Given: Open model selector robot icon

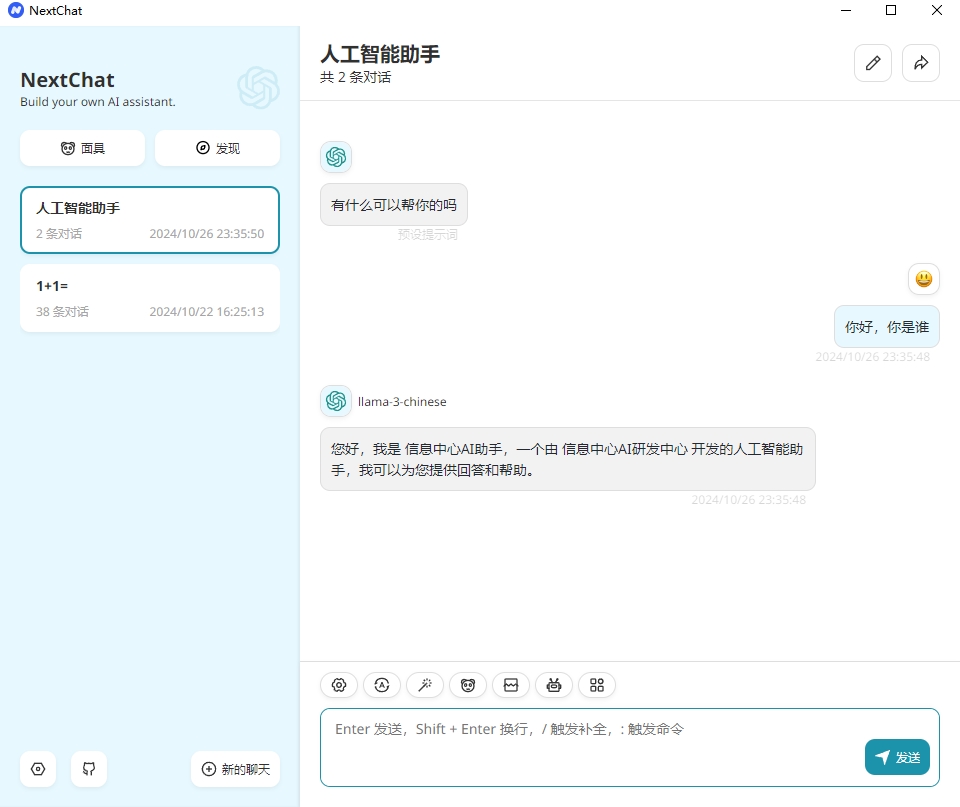Looking at the screenshot, I should [x=554, y=685].
